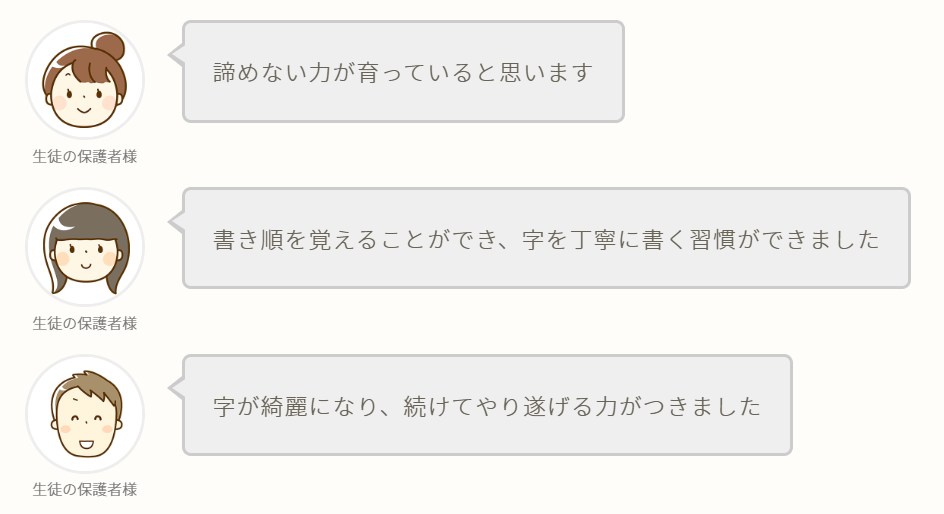Click the word 綺麗 in the bottom bubble
944x514 pixels.
[284, 406]
